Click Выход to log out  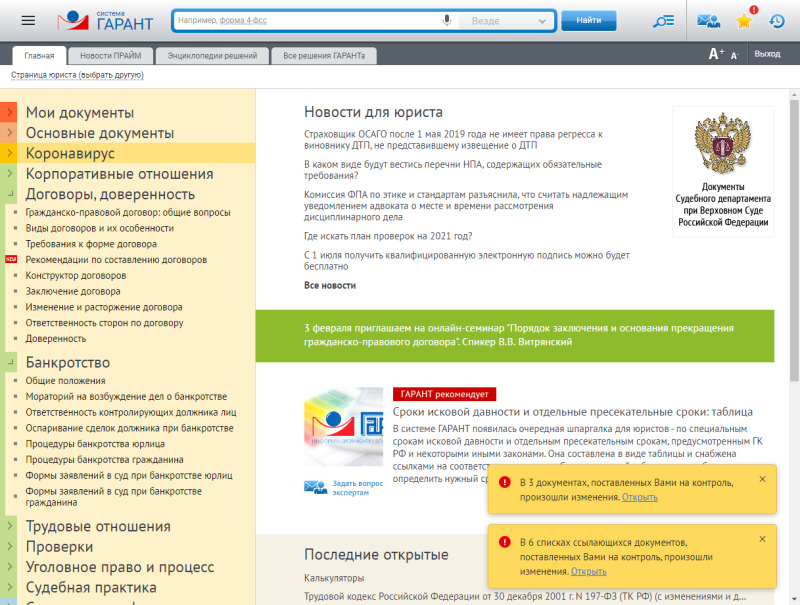tap(767, 54)
